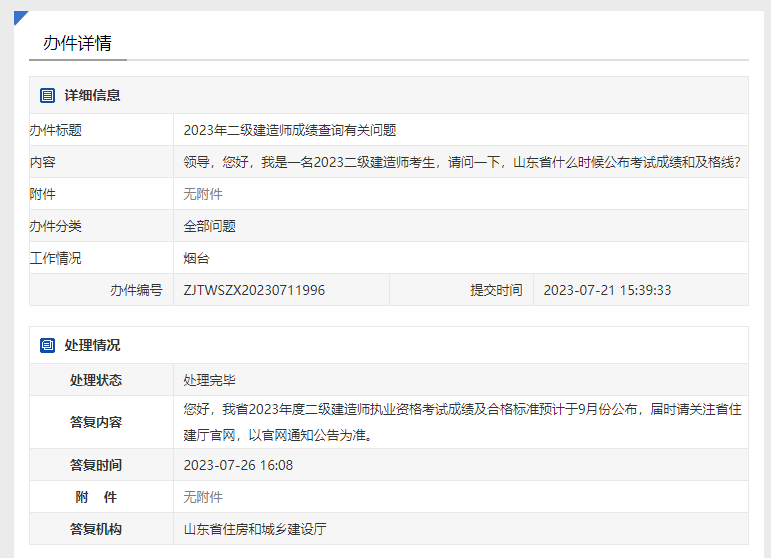Click the 详细信息 section list icon

pos(47,95)
